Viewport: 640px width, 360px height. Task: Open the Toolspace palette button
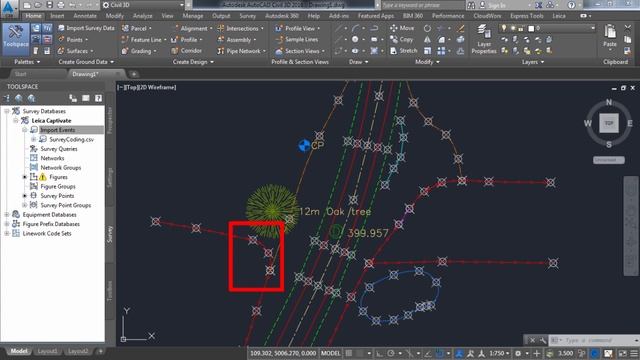coord(16,39)
